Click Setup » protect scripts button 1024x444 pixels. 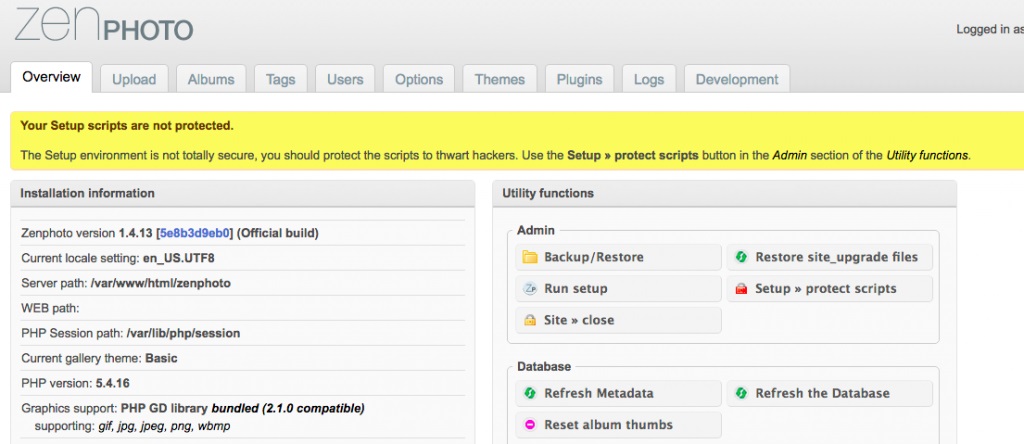[x=829, y=289]
